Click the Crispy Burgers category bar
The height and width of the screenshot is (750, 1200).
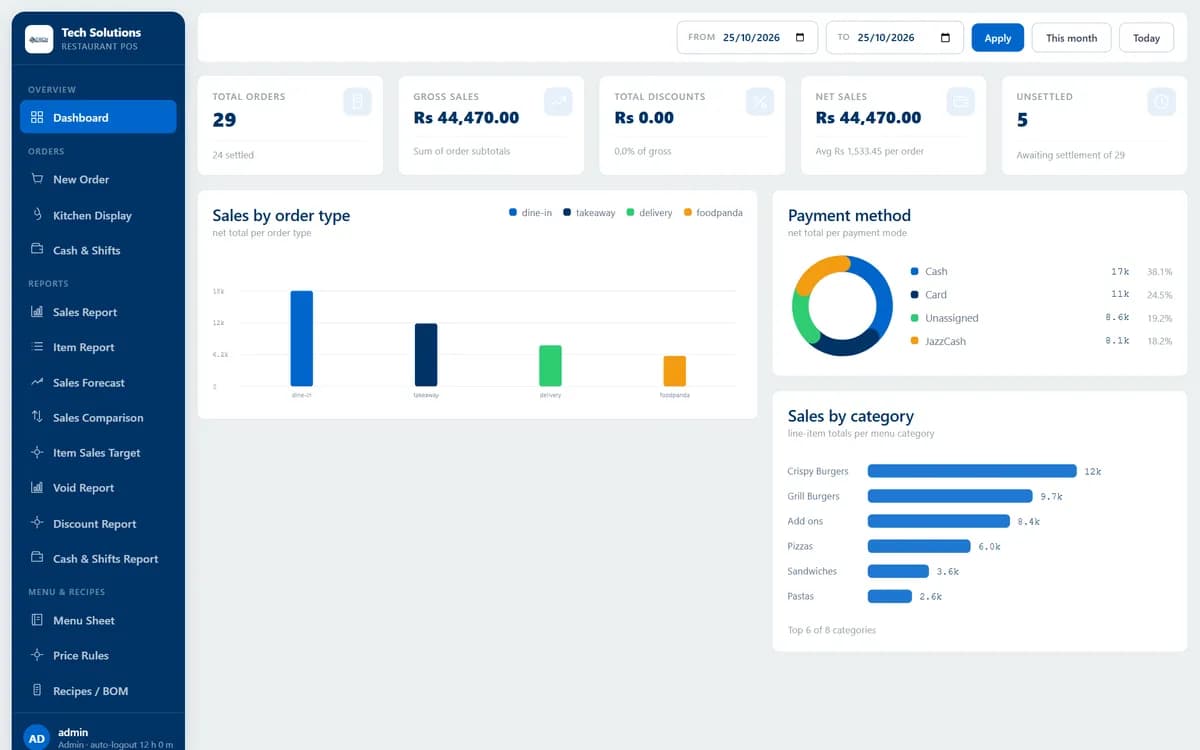pos(972,471)
